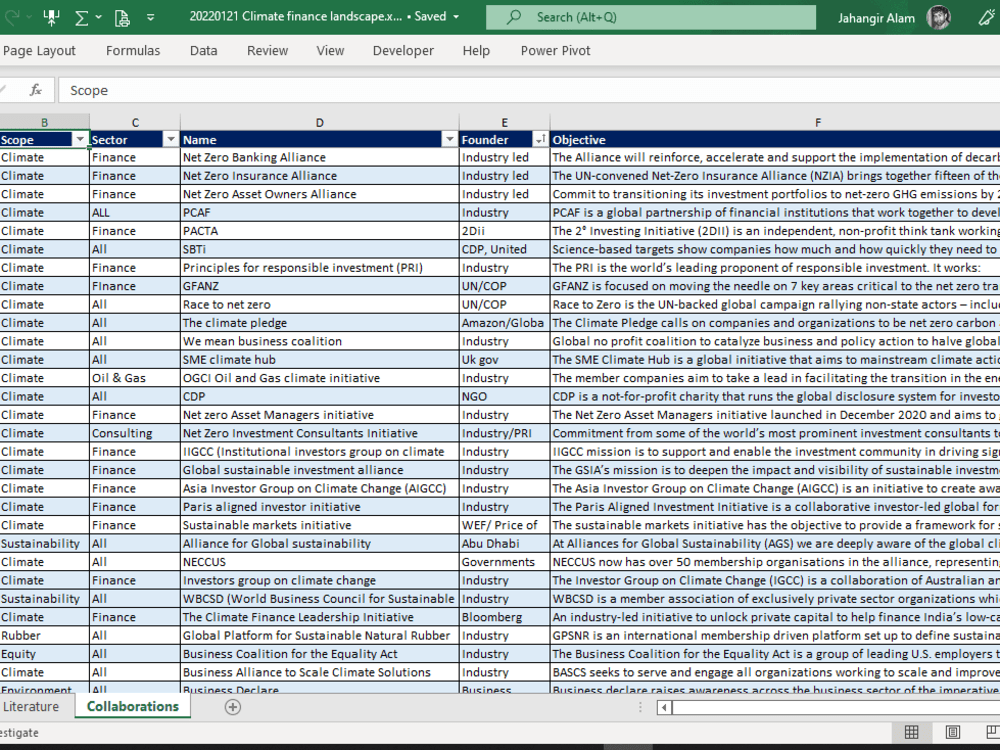Viewport: 1000px width, 750px height.
Task: Switch to the Data tab
Action: (x=203, y=51)
